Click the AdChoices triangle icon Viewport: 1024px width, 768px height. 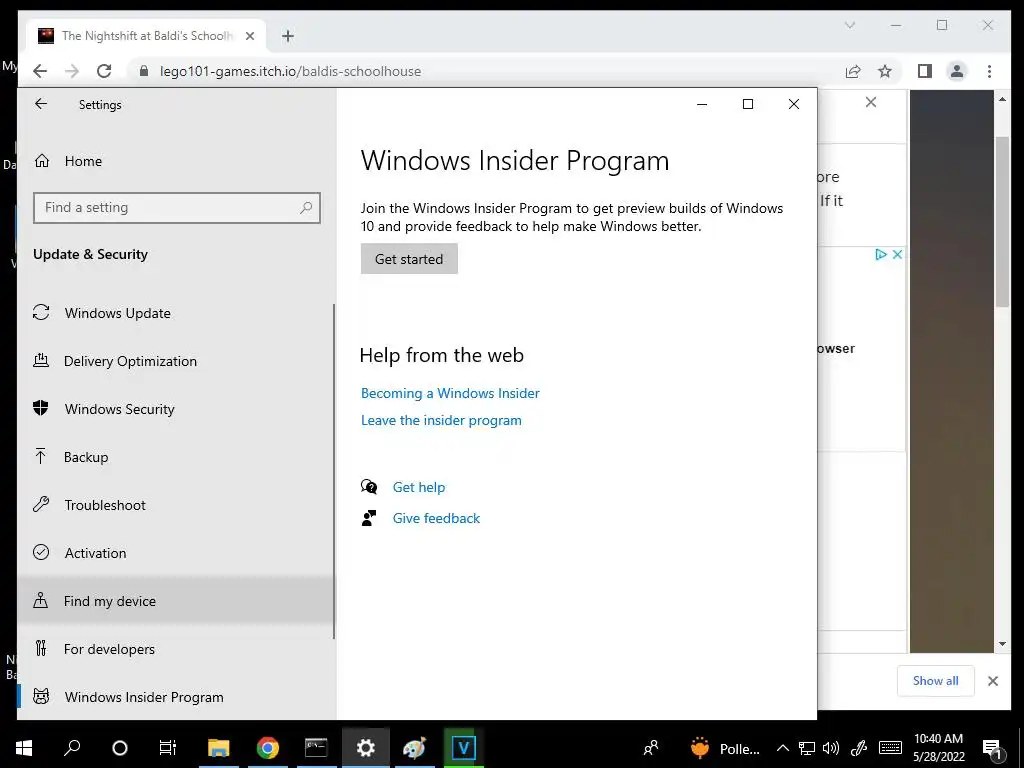881,254
